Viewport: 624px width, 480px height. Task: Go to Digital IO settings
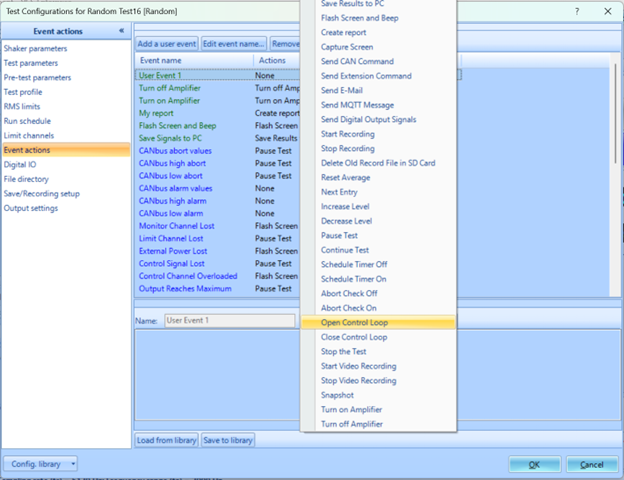pyautogui.click(x=22, y=164)
